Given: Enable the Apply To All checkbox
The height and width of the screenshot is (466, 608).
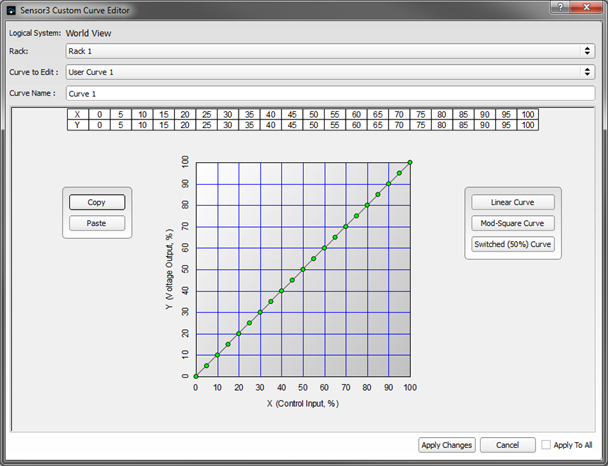Looking at the screenshot, I should point(547,445).
